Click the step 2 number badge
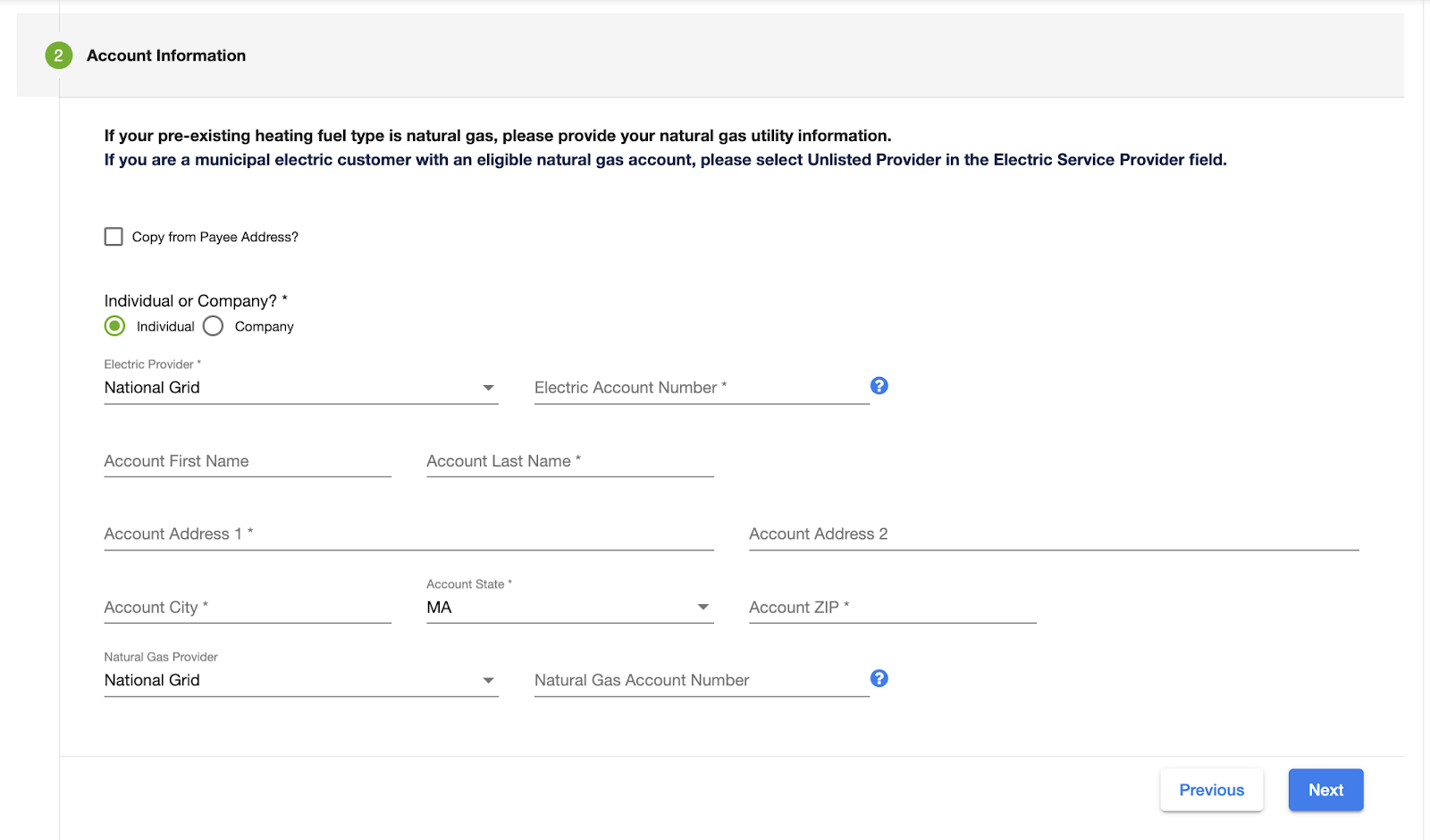 coord(58,55)
